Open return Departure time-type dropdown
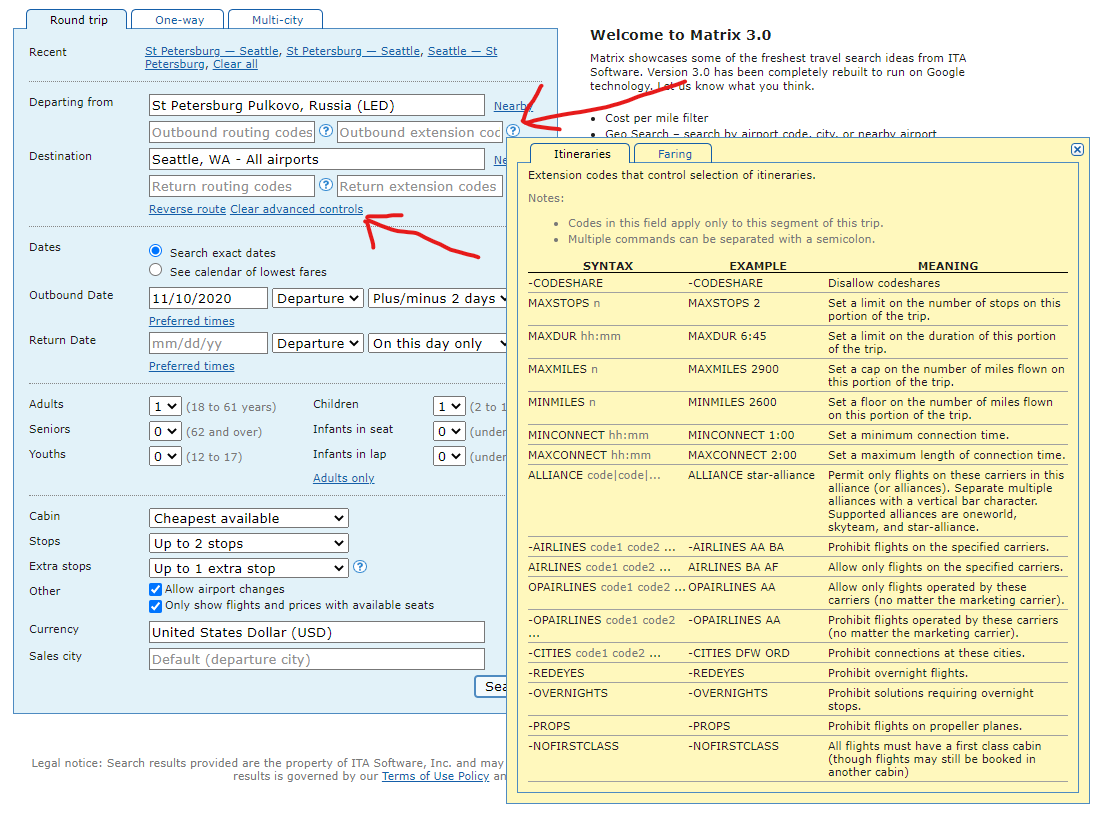Image resolution: width=1116 pixels, height=825 pixels. [317, 343]
